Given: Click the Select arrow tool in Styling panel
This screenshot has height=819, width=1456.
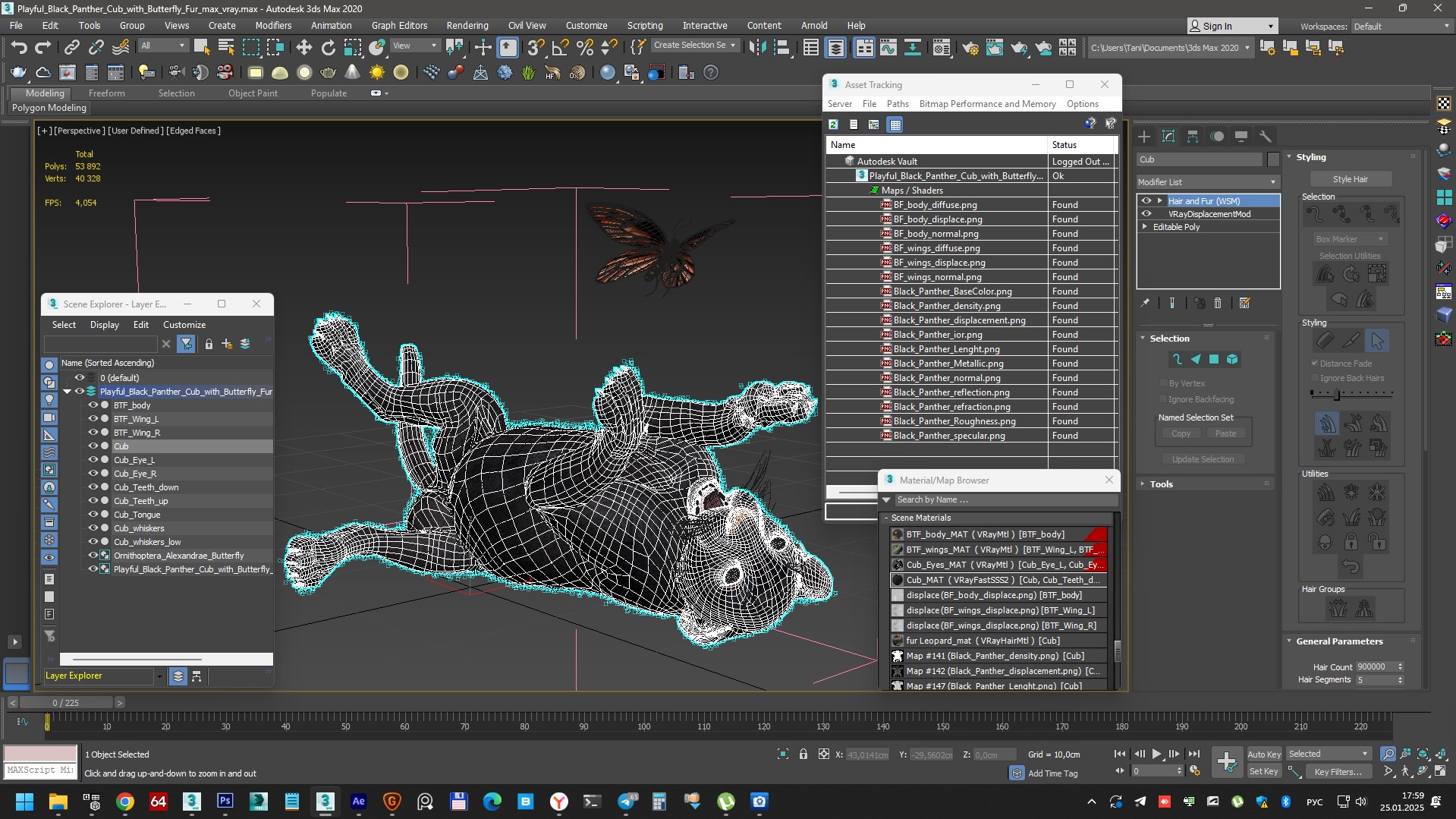Looking at the screenshot, I should coord(1377,341).
